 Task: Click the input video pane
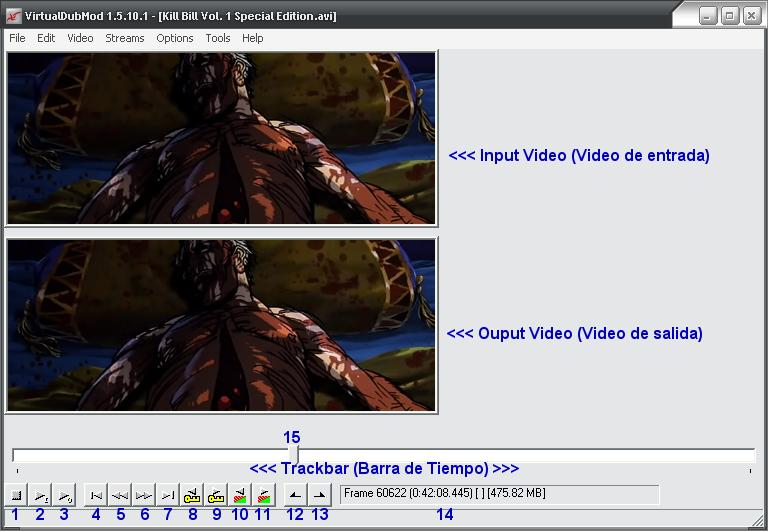pos(221,138)
